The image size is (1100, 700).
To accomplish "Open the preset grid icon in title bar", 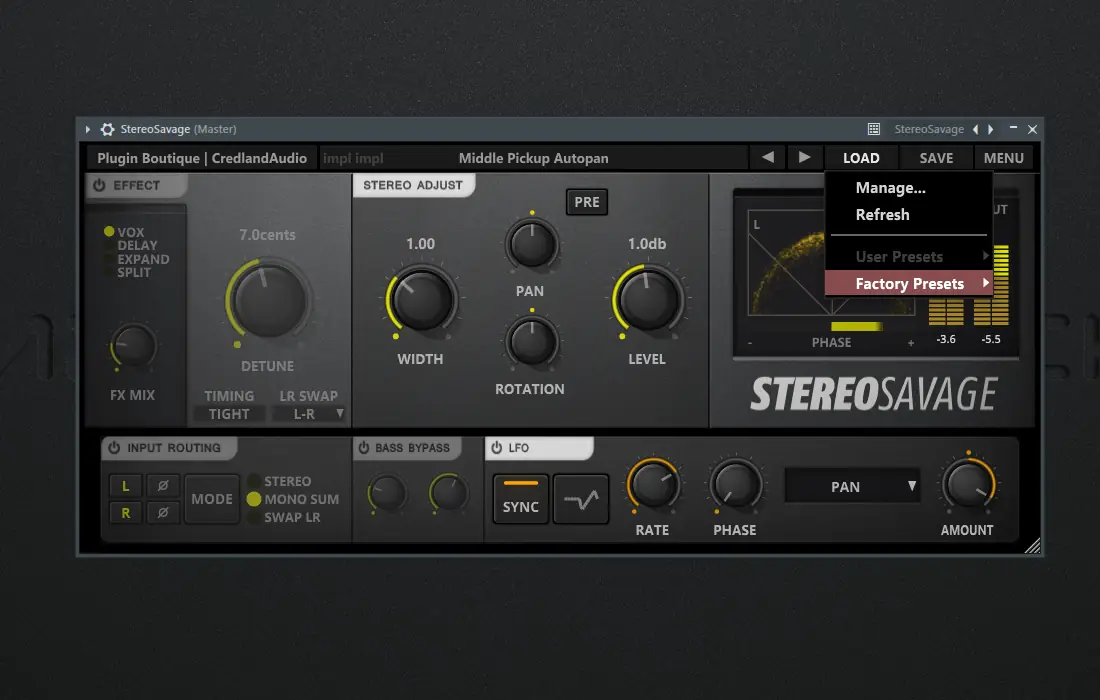I will click(x=873, y=129).
